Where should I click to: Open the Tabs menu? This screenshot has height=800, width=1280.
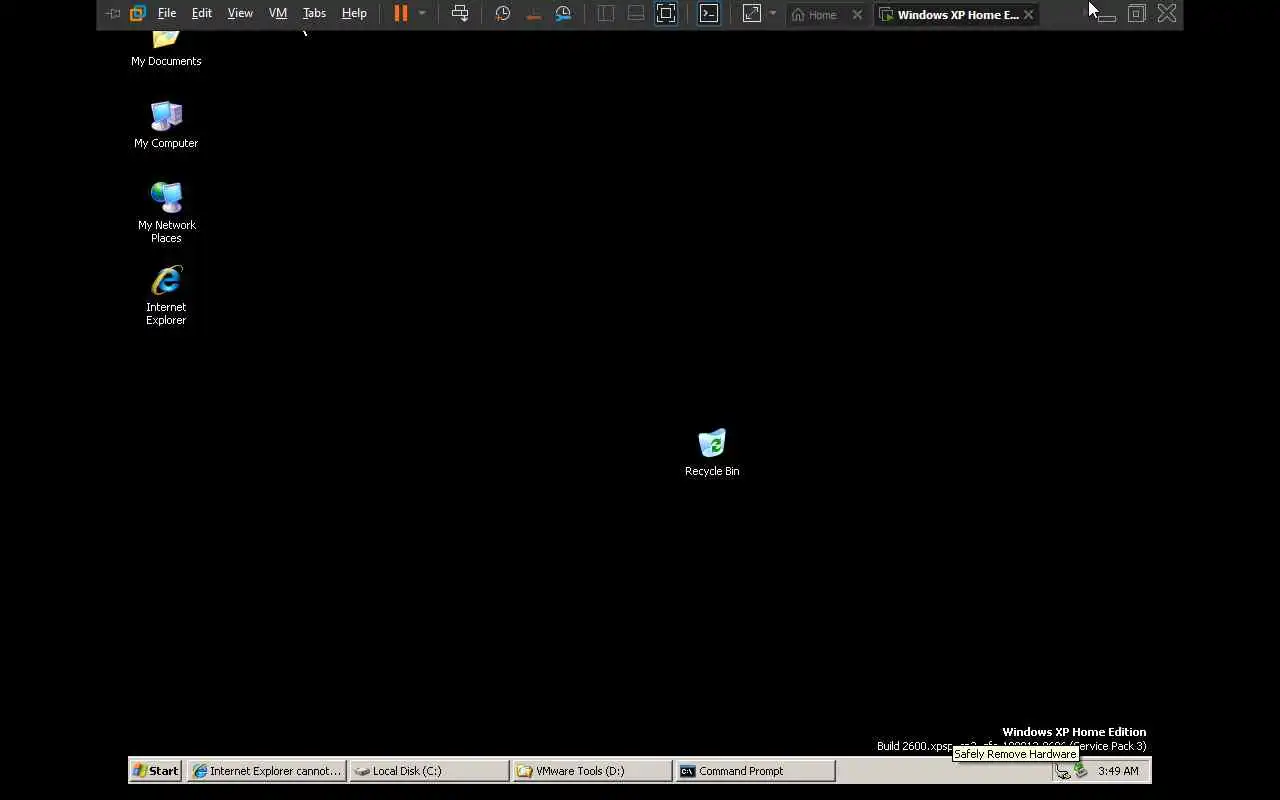click(x=314, y=14)
